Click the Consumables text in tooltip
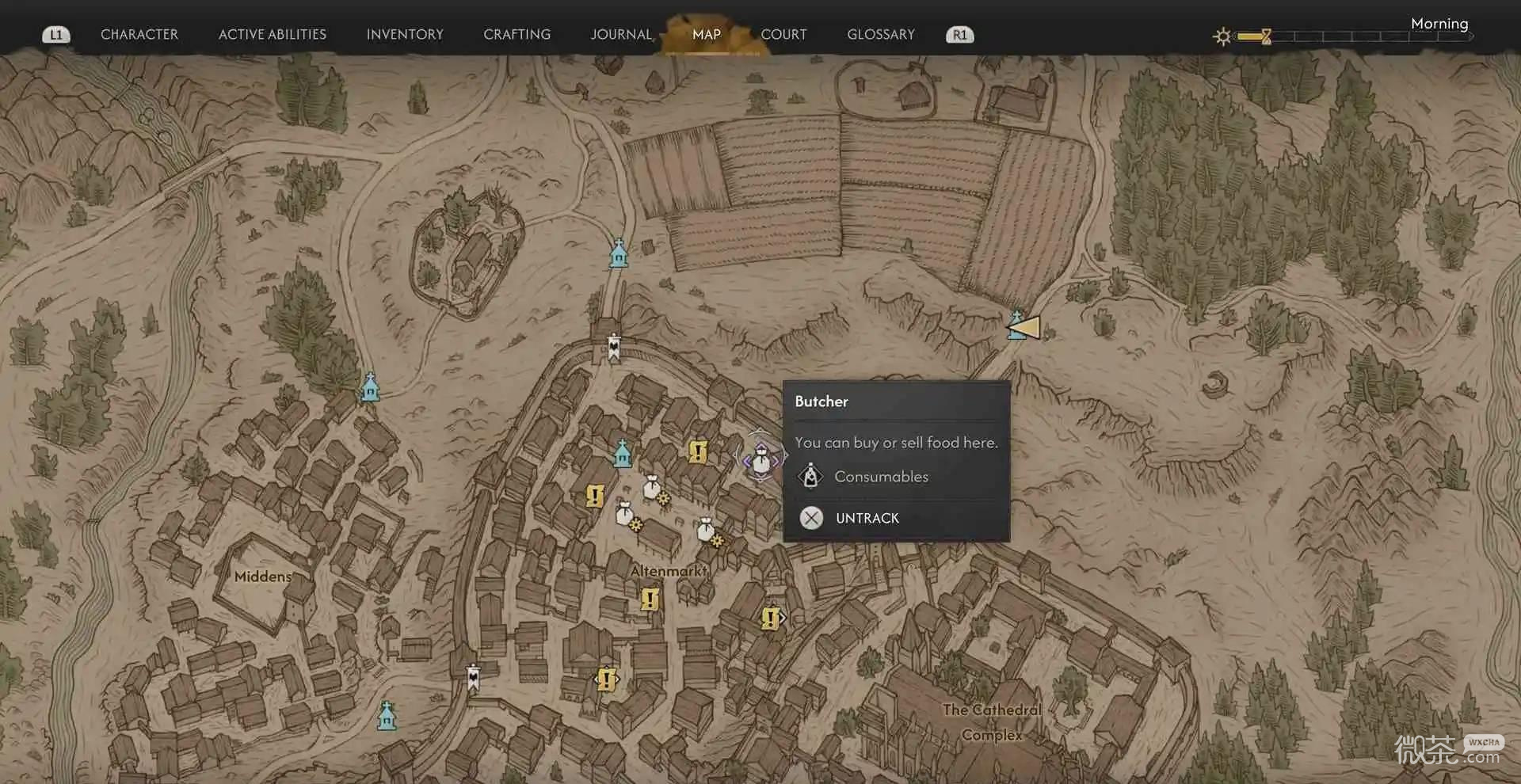The image size is (1521, 784). [x=881, y=477]
